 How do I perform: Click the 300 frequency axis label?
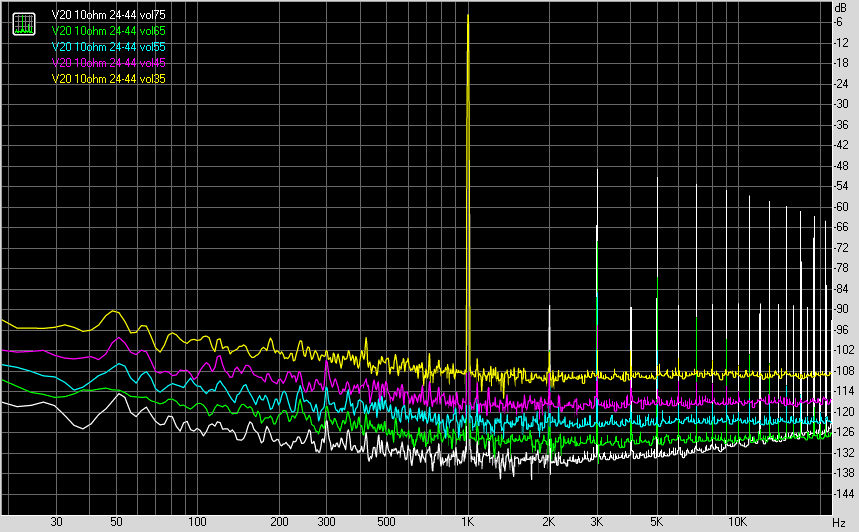point(327,522)
